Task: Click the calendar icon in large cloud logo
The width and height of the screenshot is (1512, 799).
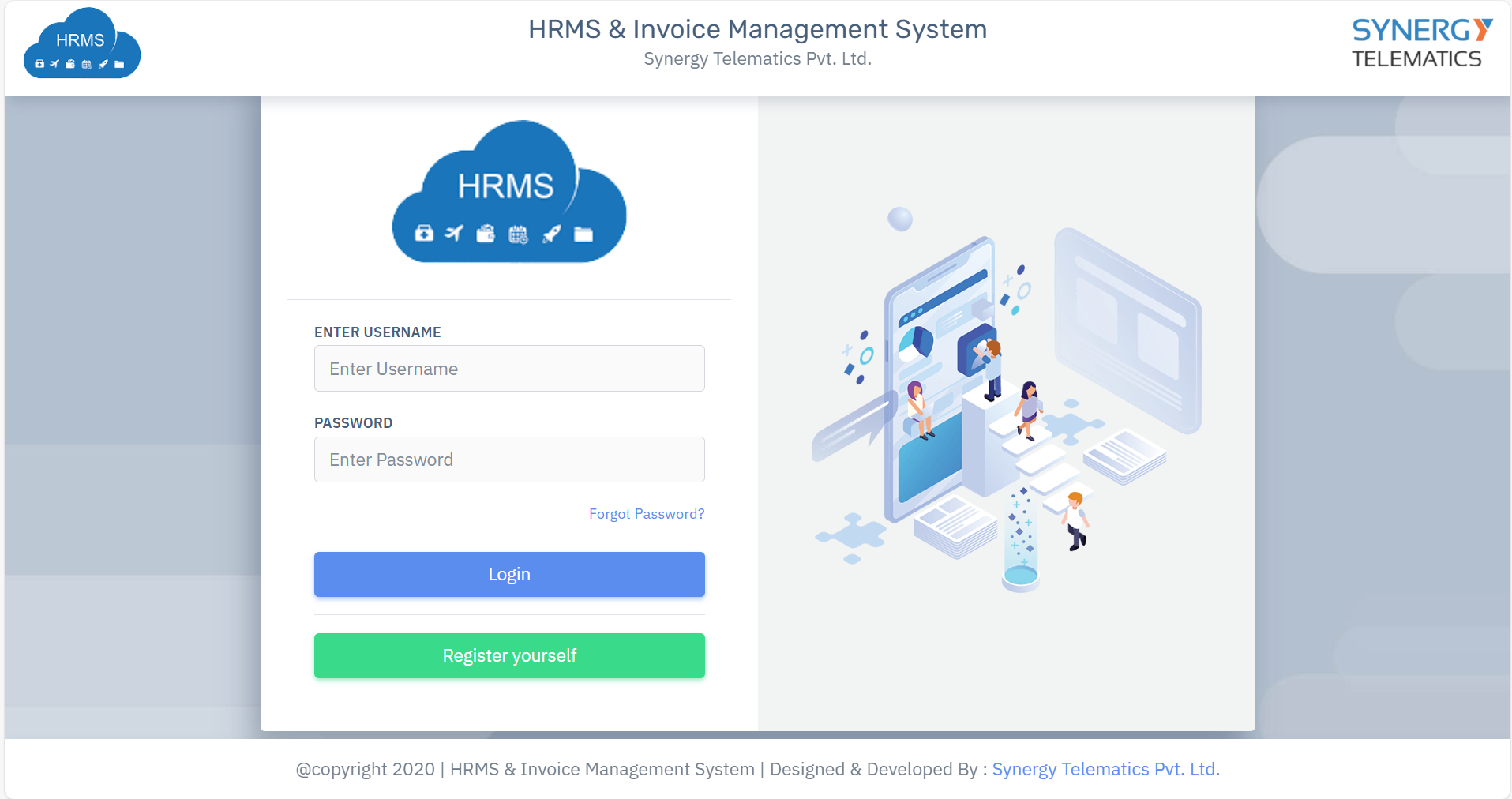Action: tap(518, 234)
